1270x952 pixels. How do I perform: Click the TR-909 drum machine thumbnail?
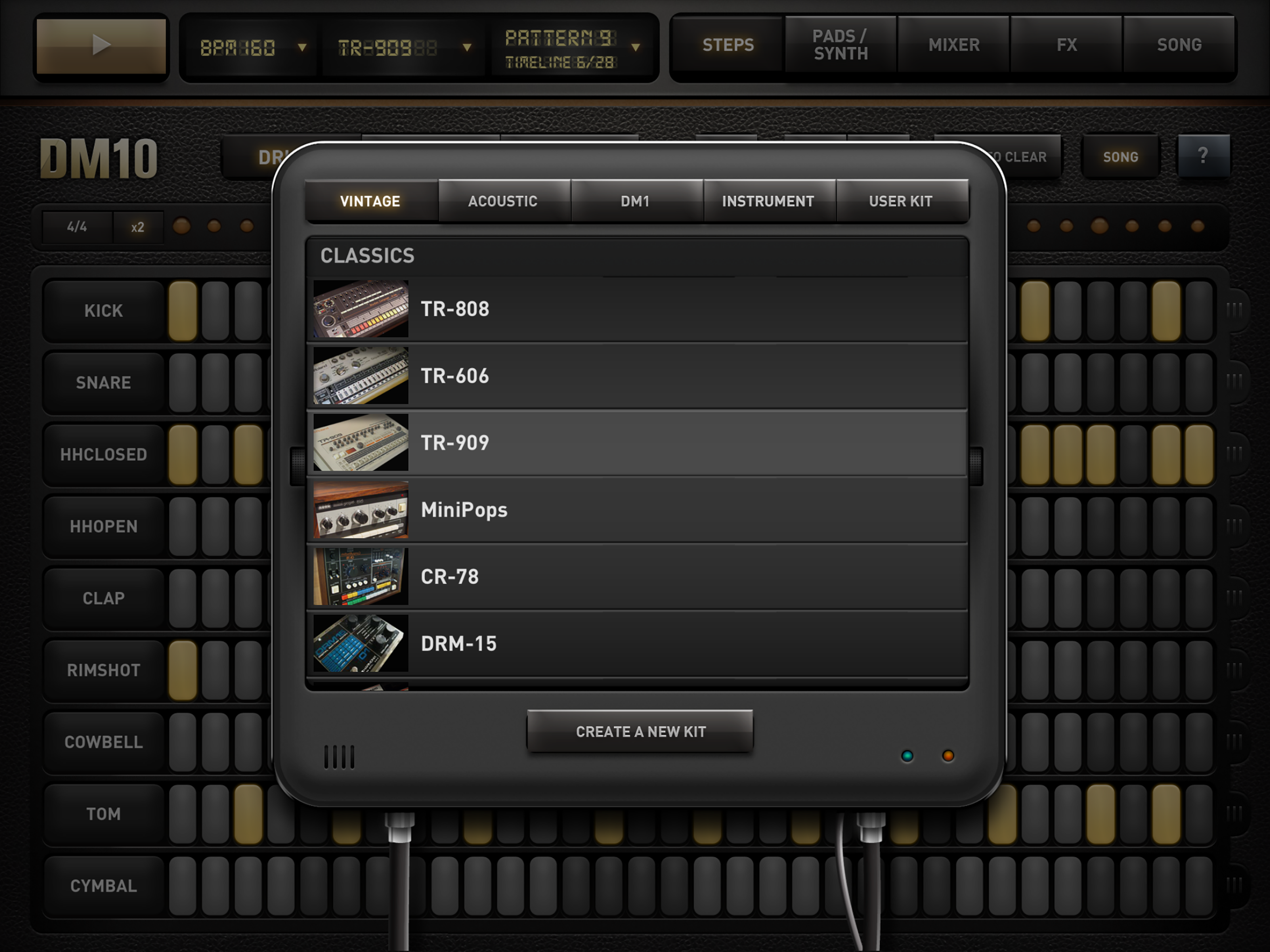click(361, 443)
